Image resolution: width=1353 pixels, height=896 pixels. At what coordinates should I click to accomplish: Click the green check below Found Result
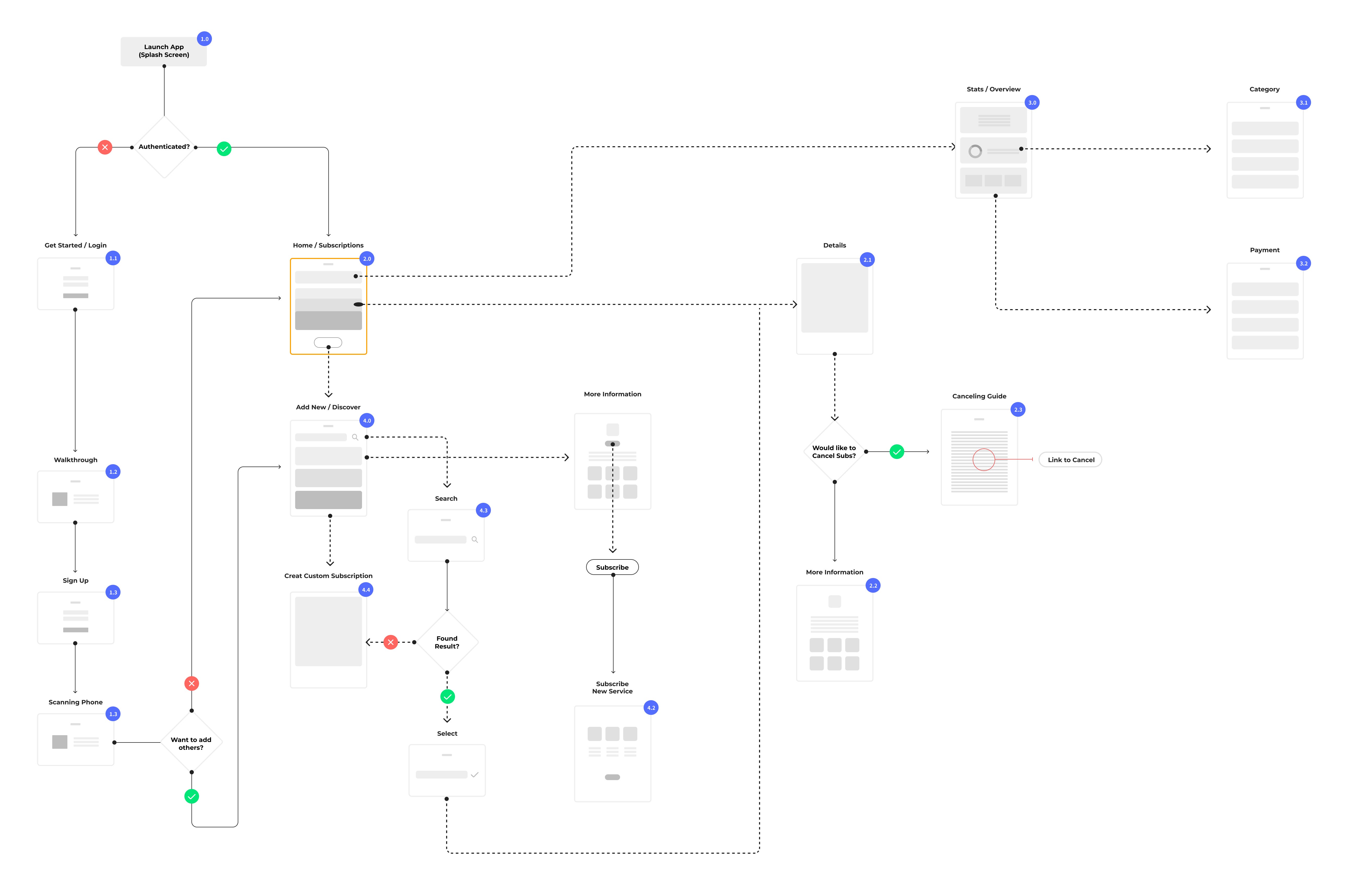pos(448,697)
